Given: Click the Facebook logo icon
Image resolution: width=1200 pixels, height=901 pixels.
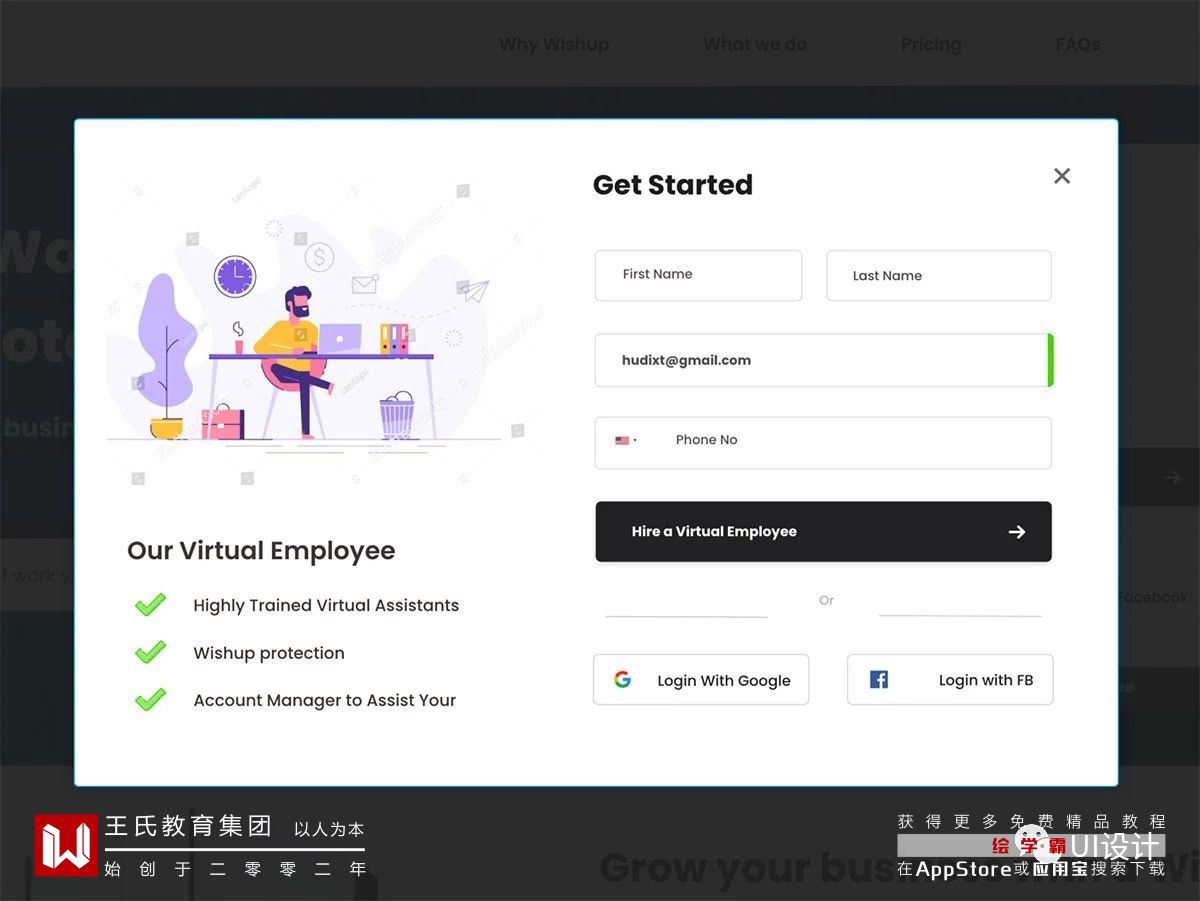Looking at the screenshot, I should pyautogui.click(x=879, y=680).
